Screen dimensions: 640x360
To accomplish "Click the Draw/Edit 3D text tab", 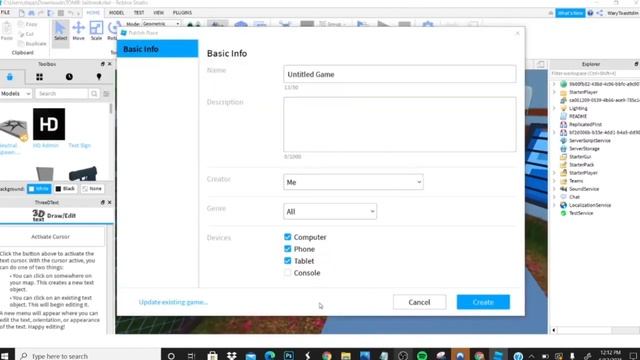I will (54, 216).
